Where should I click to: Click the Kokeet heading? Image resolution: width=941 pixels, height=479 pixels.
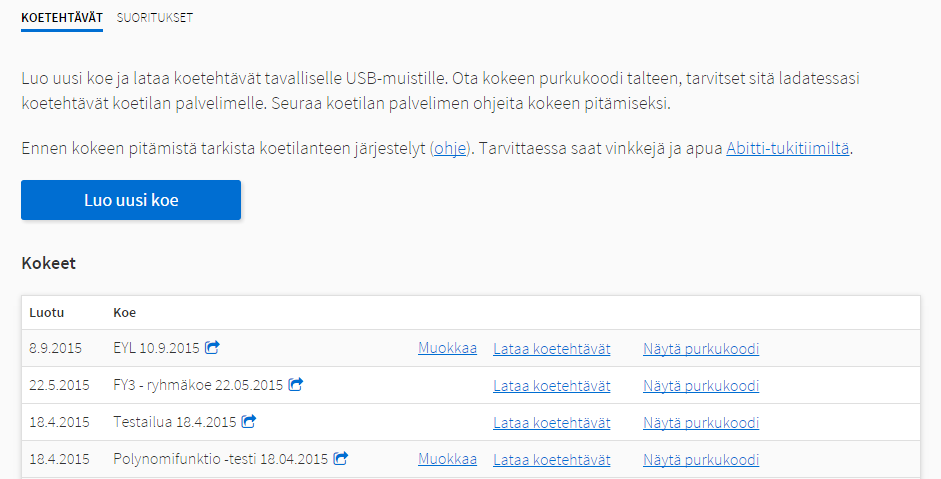point(49,263)
